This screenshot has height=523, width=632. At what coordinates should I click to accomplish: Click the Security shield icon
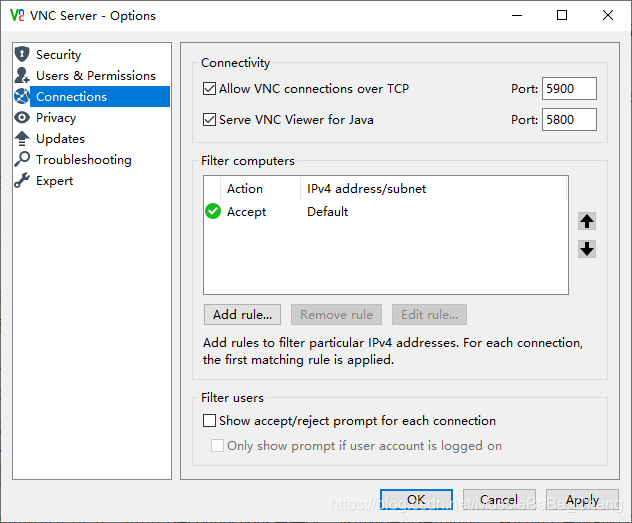coord(22,54)
